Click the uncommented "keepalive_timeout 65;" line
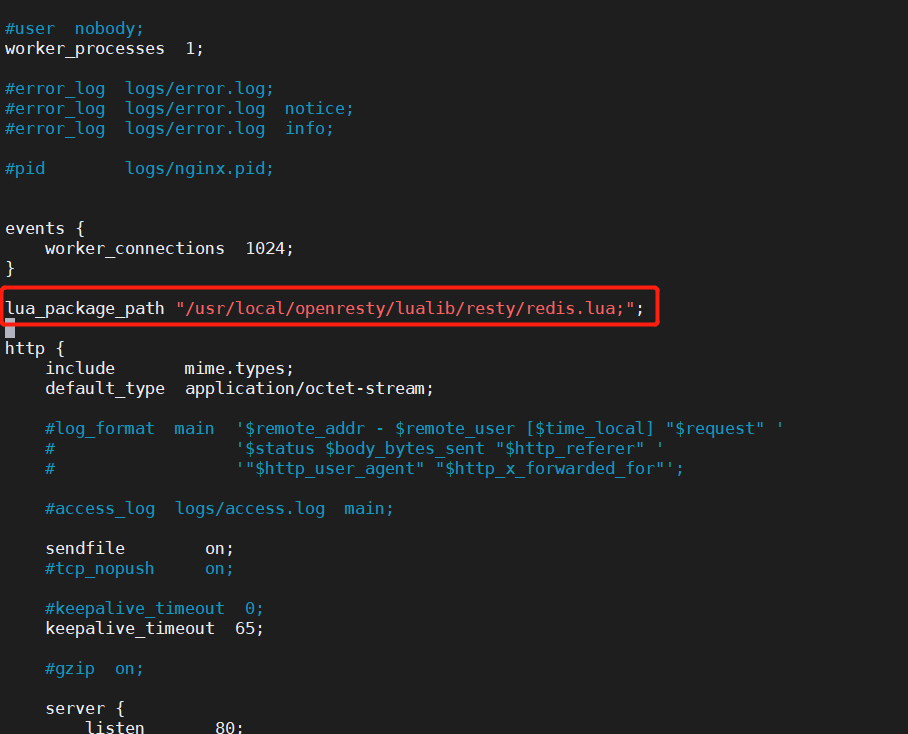 tap(154, 628)
